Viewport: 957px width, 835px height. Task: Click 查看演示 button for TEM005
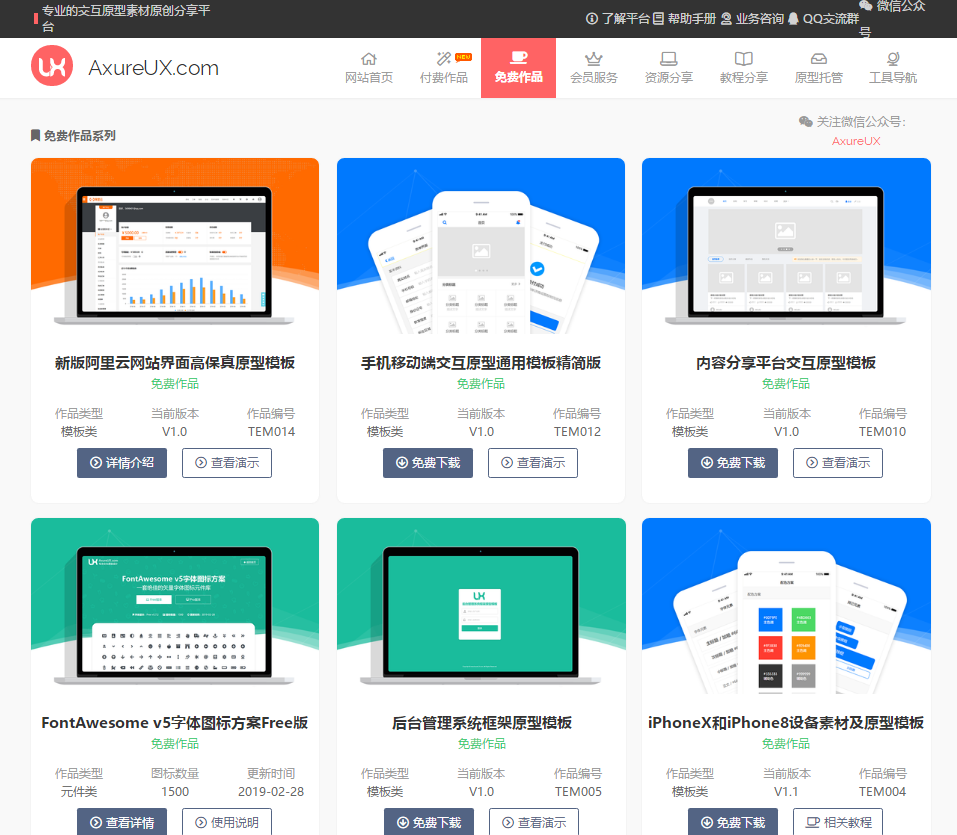coord(534,822)
